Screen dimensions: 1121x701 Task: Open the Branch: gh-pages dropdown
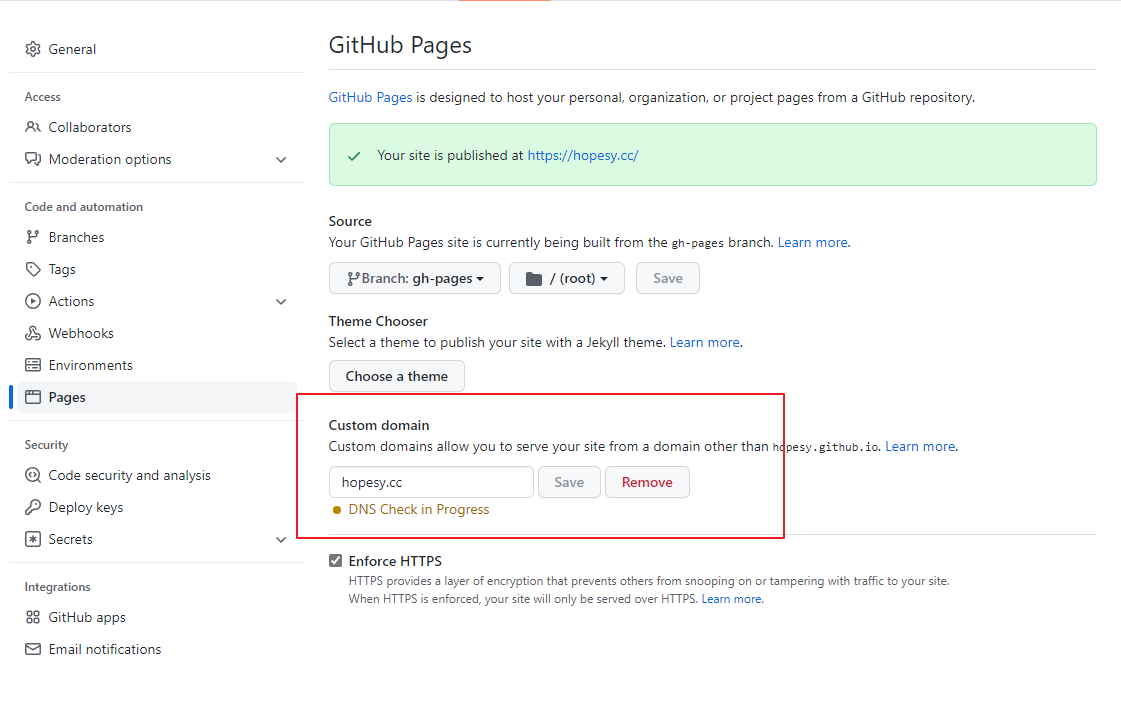coord(414,278)
